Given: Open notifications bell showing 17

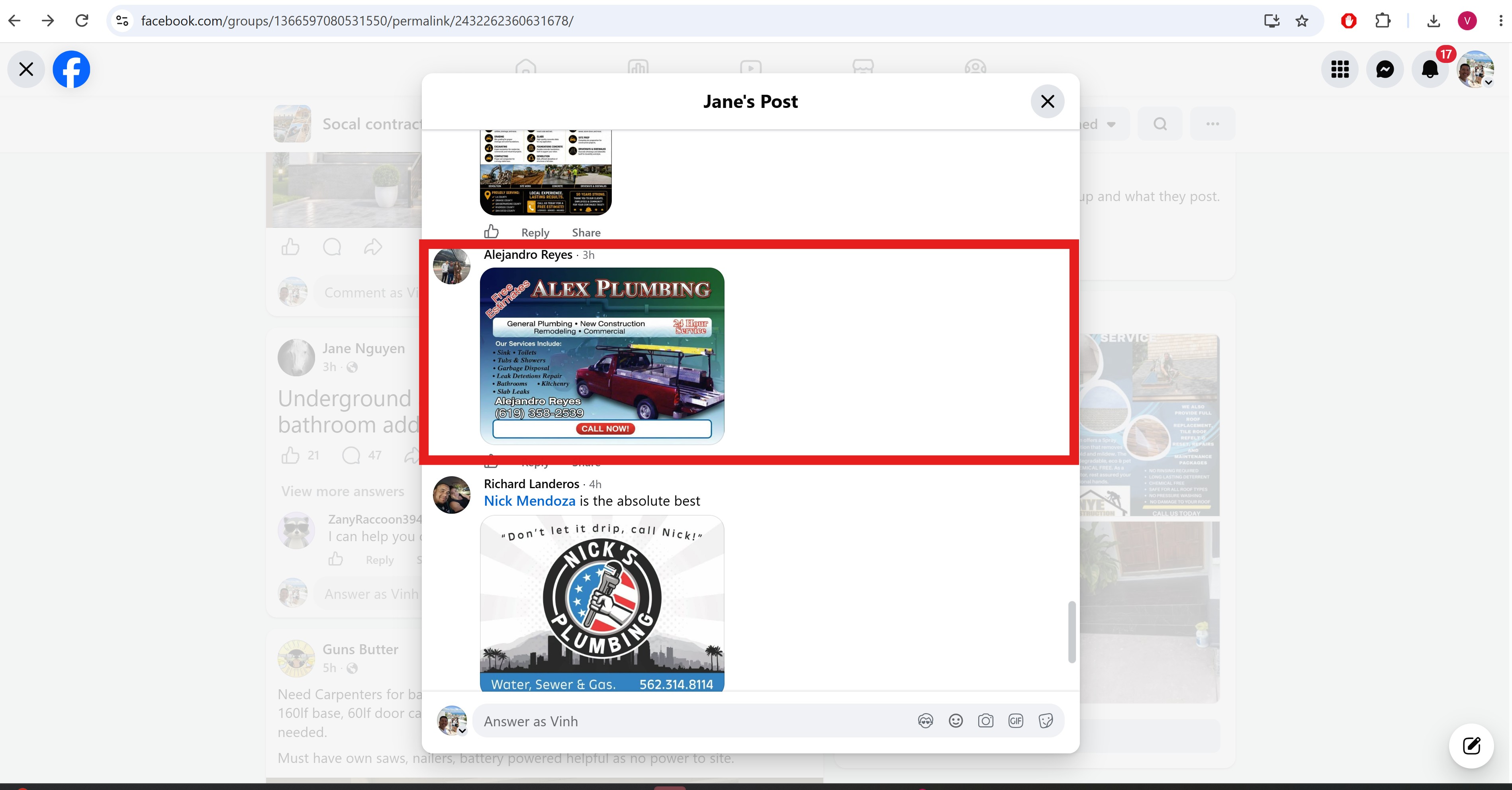Looking at the screenshot, I should [x=1430, y=69].
